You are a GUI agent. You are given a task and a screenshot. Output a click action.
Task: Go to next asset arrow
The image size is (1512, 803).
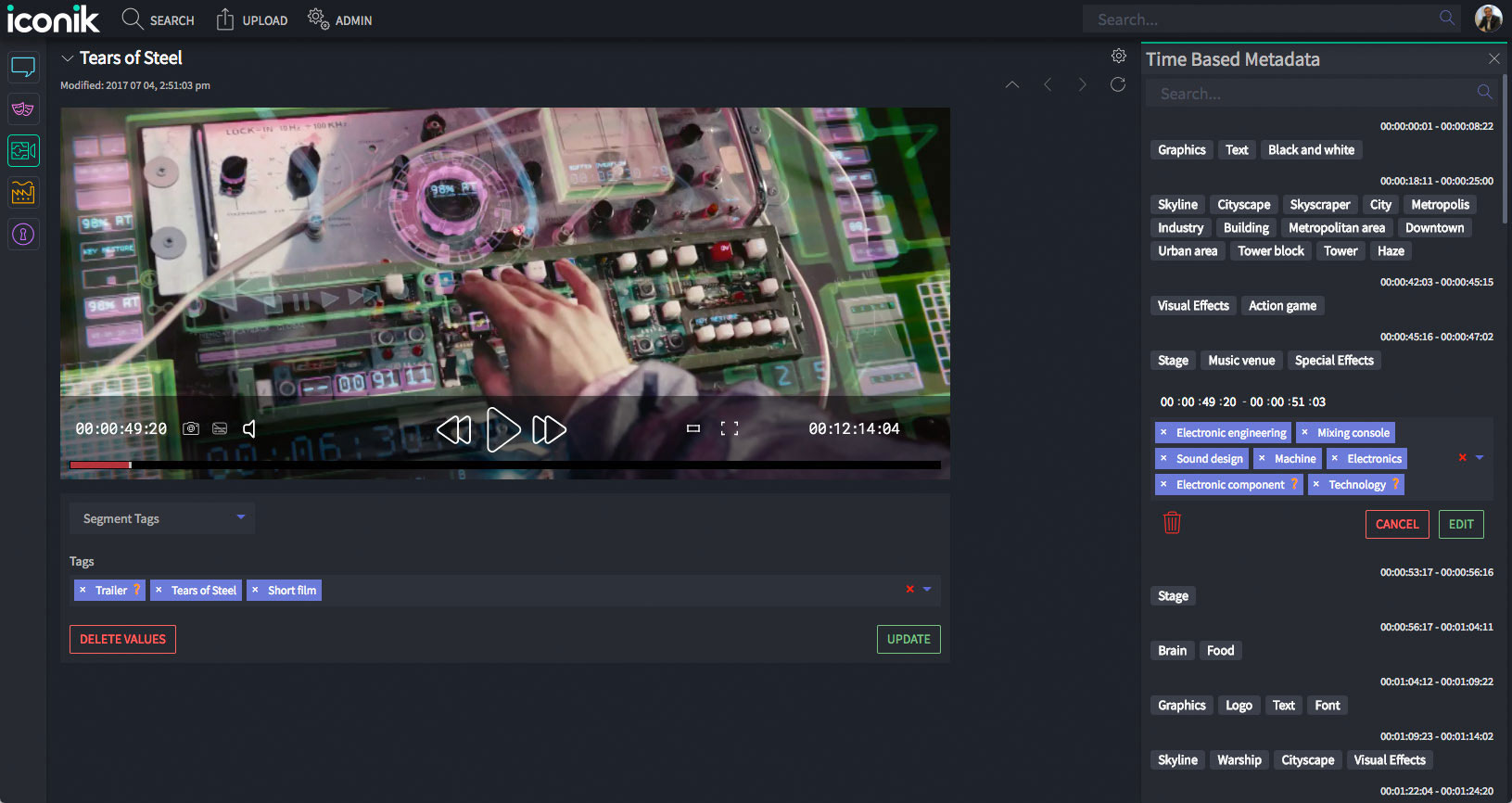click(x=1082, y=84)
